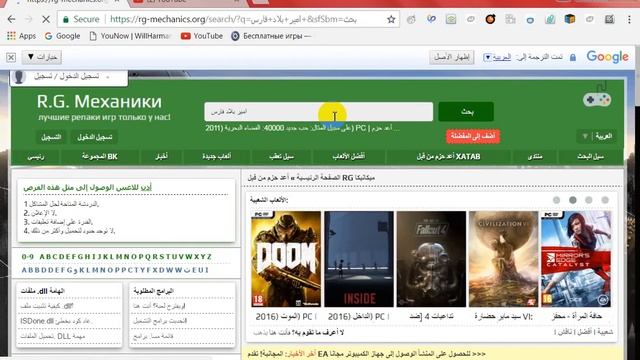Open the translate target language dropdown العربية
The image size is (640, 360).
coord(497,58)
